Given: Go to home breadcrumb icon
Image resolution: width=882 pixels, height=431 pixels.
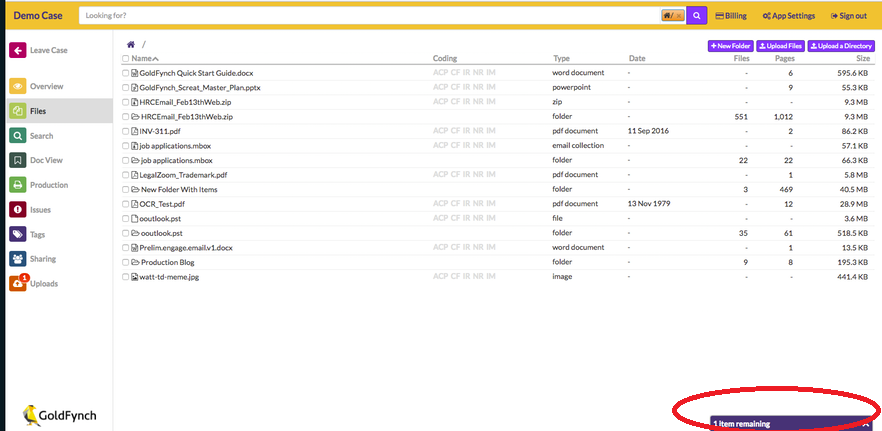Looking at the screenshot, I should tap(131, 44).
